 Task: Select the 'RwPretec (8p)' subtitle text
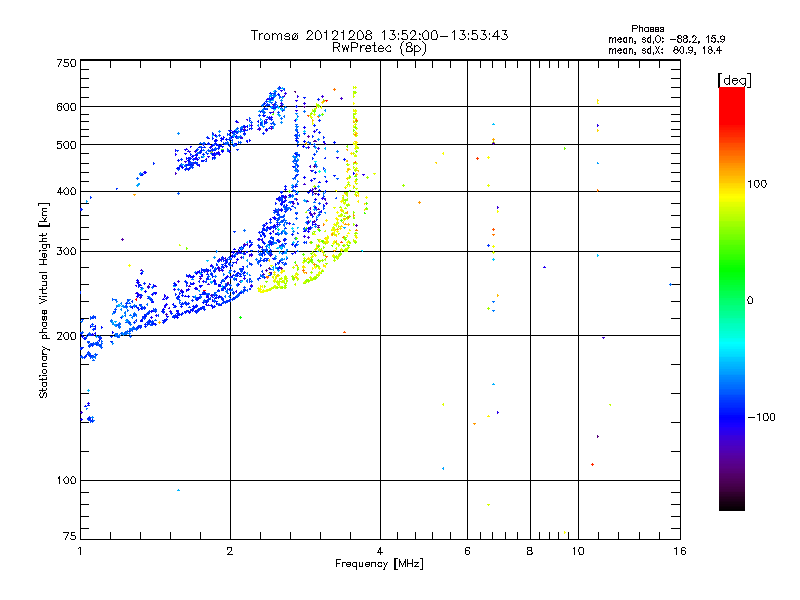pyautogui.click(x=379, y=48)
